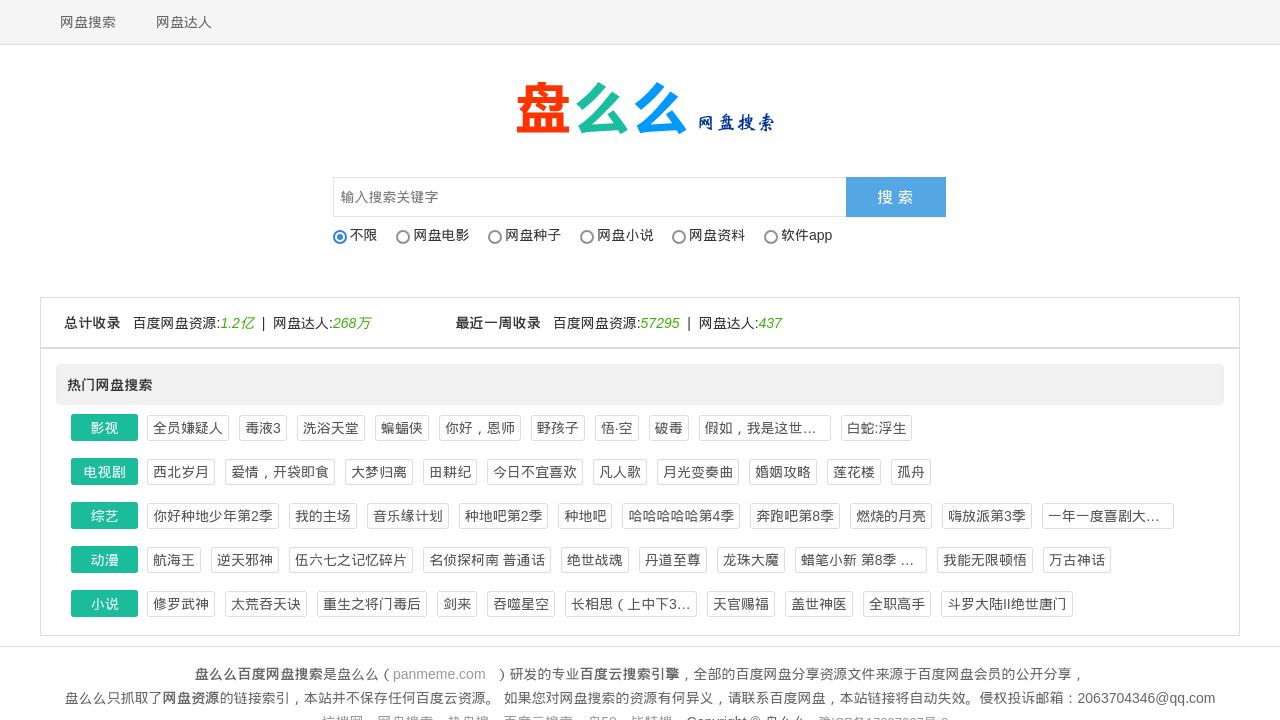Viewport: 1280px width, 720px height.
Task: Click the 月光变奏曲 search tag
Action: (698, 472)
